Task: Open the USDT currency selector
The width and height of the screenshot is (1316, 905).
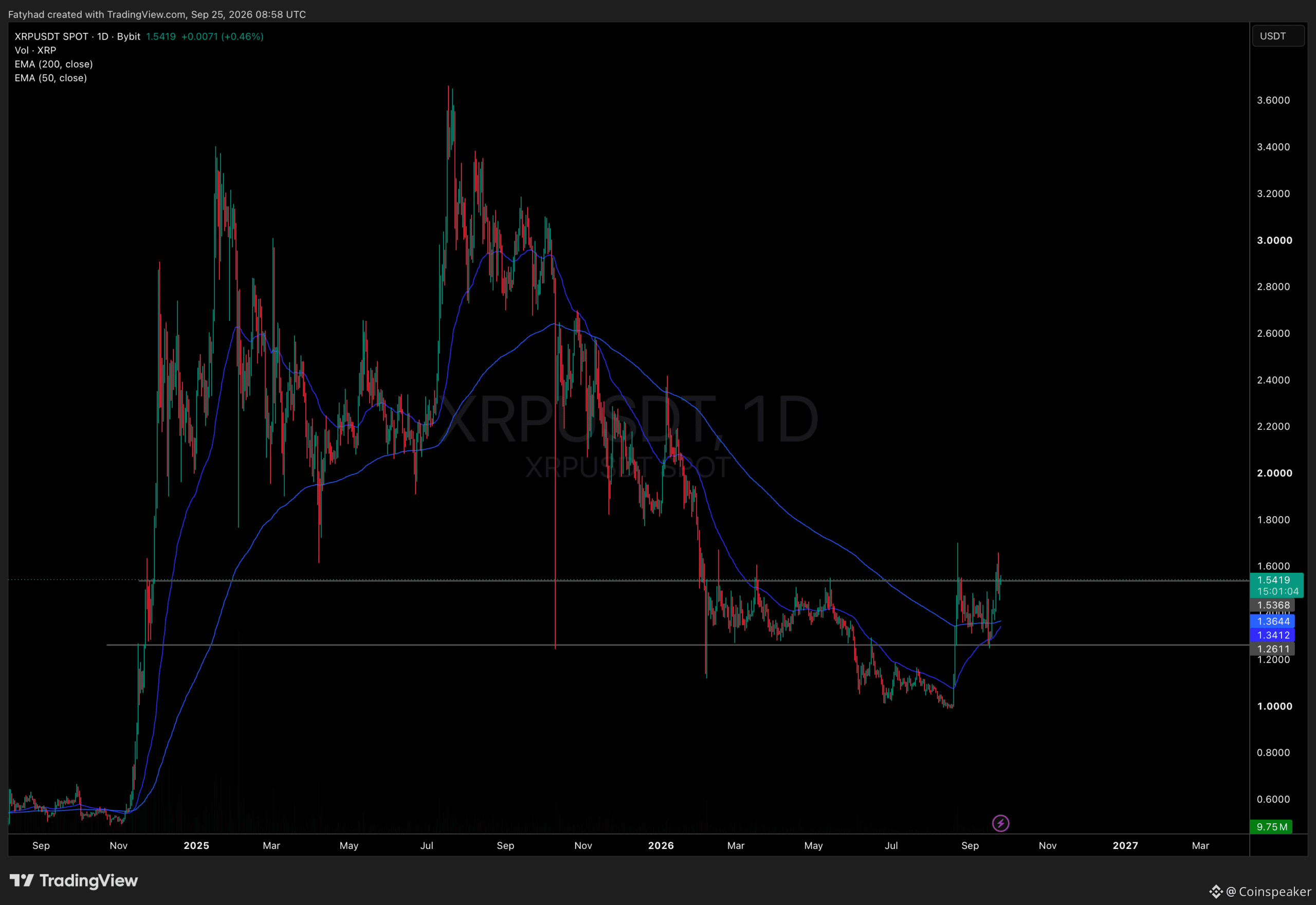Action: pyautogui.click(x=1278, y=35)
